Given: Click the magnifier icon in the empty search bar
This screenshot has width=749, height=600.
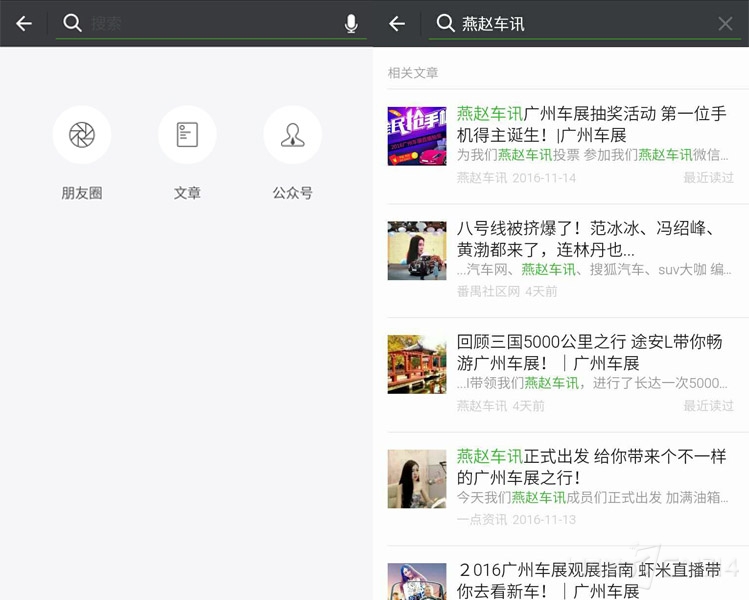Looking at the screenshot, I should click(72, 23).
